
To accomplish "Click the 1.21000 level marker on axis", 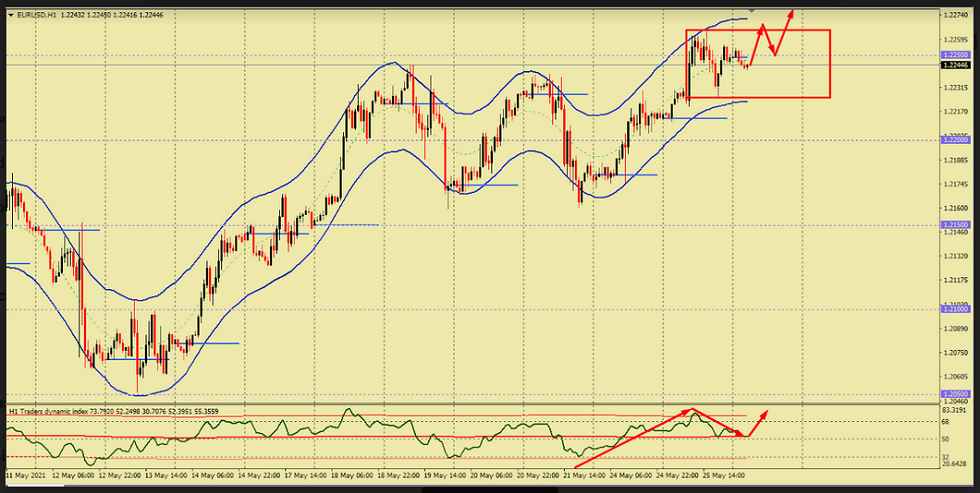I will click(x=956, y=310).
